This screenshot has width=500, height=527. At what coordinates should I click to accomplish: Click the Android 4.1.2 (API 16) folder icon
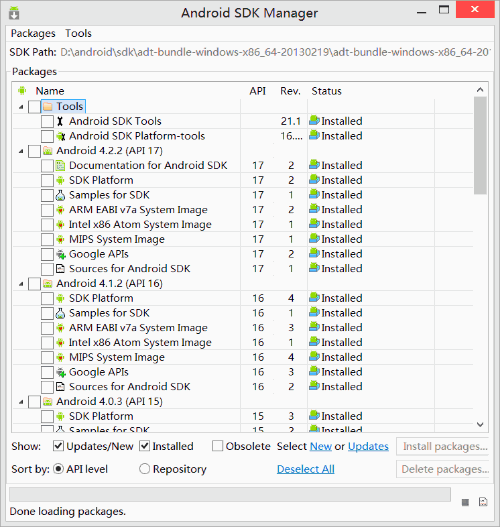click(48, 284)
